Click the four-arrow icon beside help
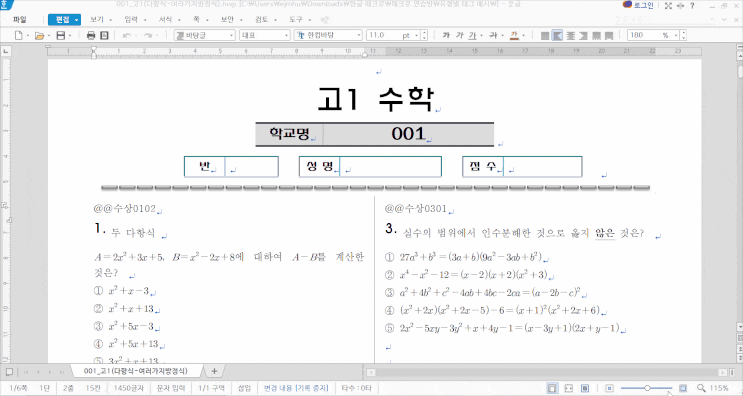 (680, 6)
